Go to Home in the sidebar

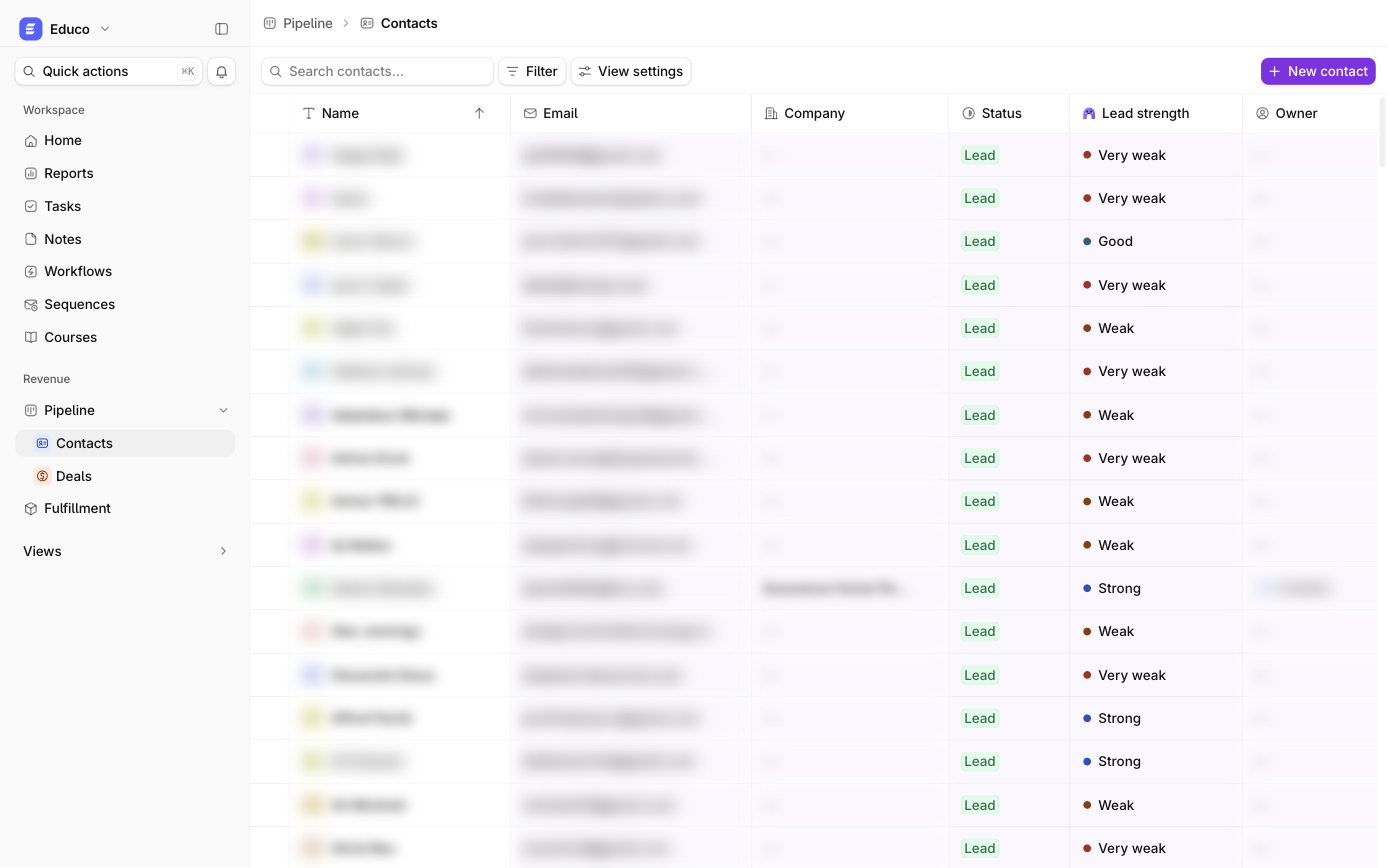pos(125,140)
